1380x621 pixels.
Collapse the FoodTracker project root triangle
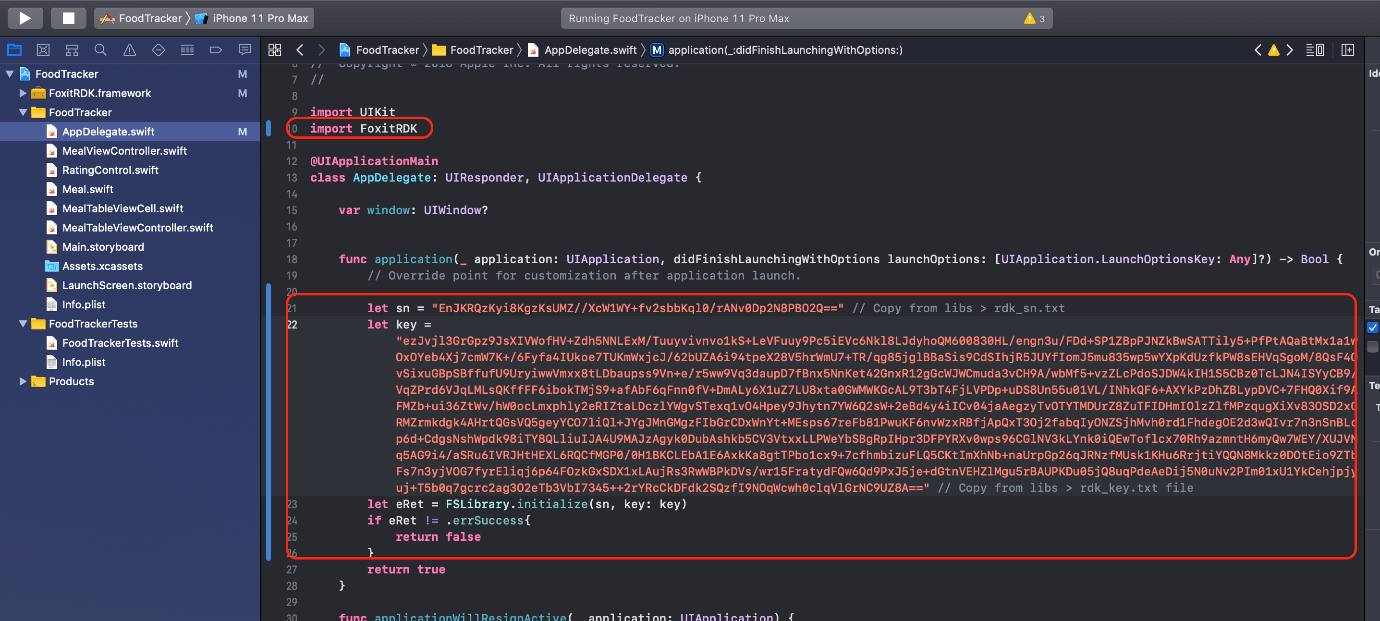10,74
